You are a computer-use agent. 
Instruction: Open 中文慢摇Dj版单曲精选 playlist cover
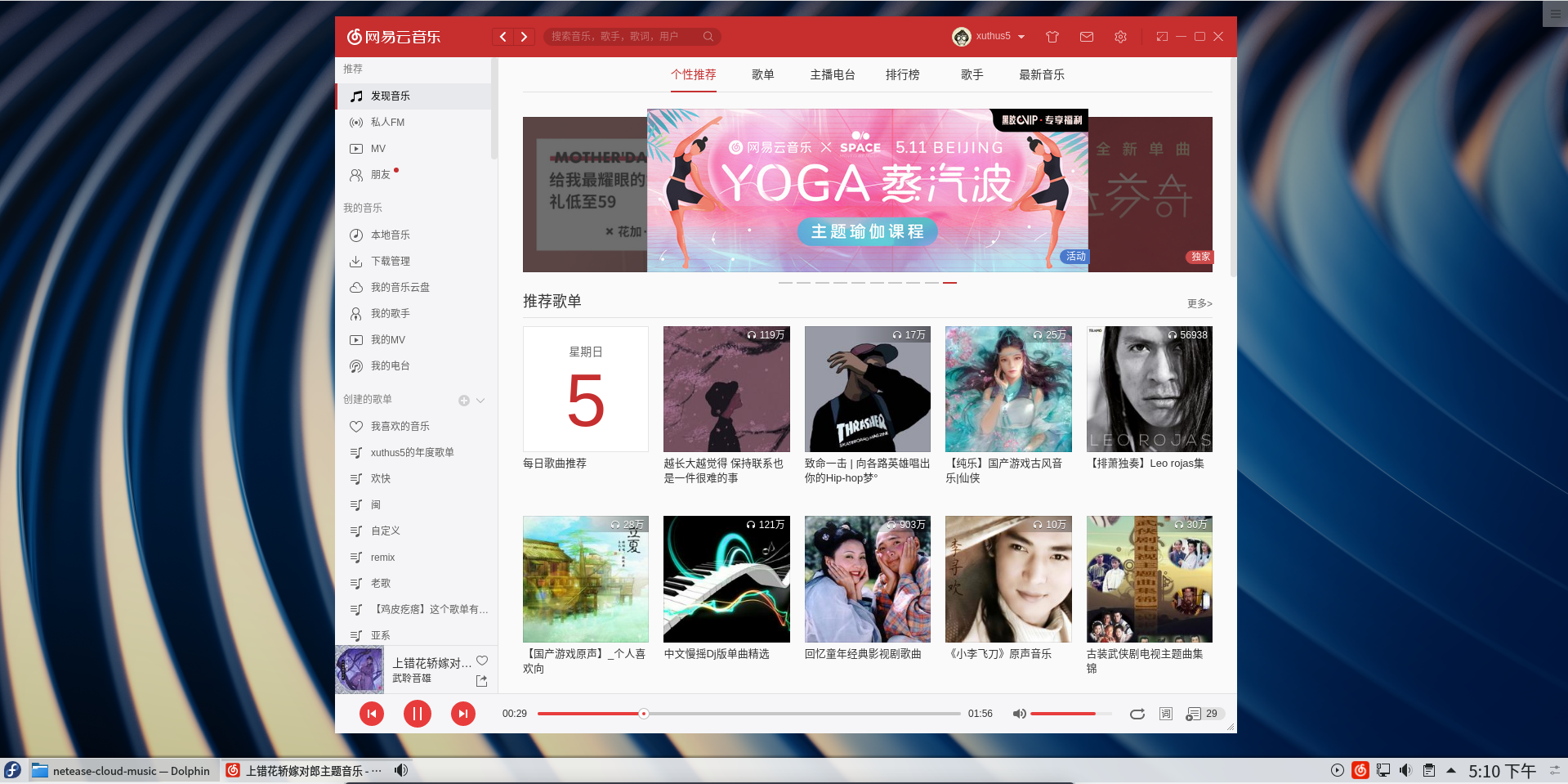726,579
